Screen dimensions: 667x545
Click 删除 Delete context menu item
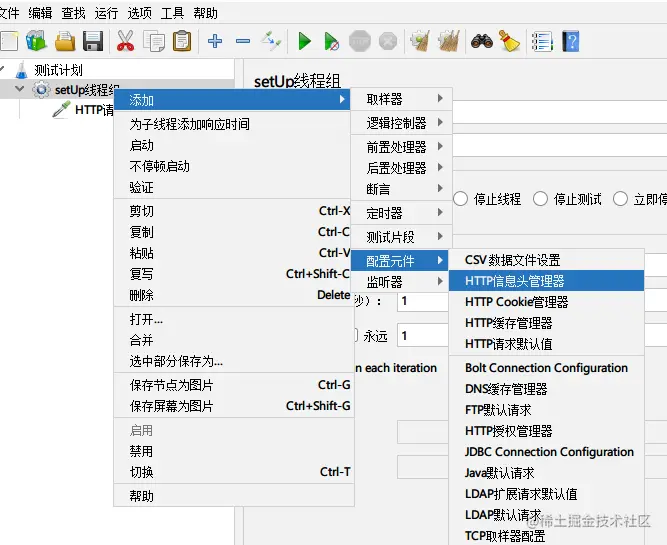point(234,295)
